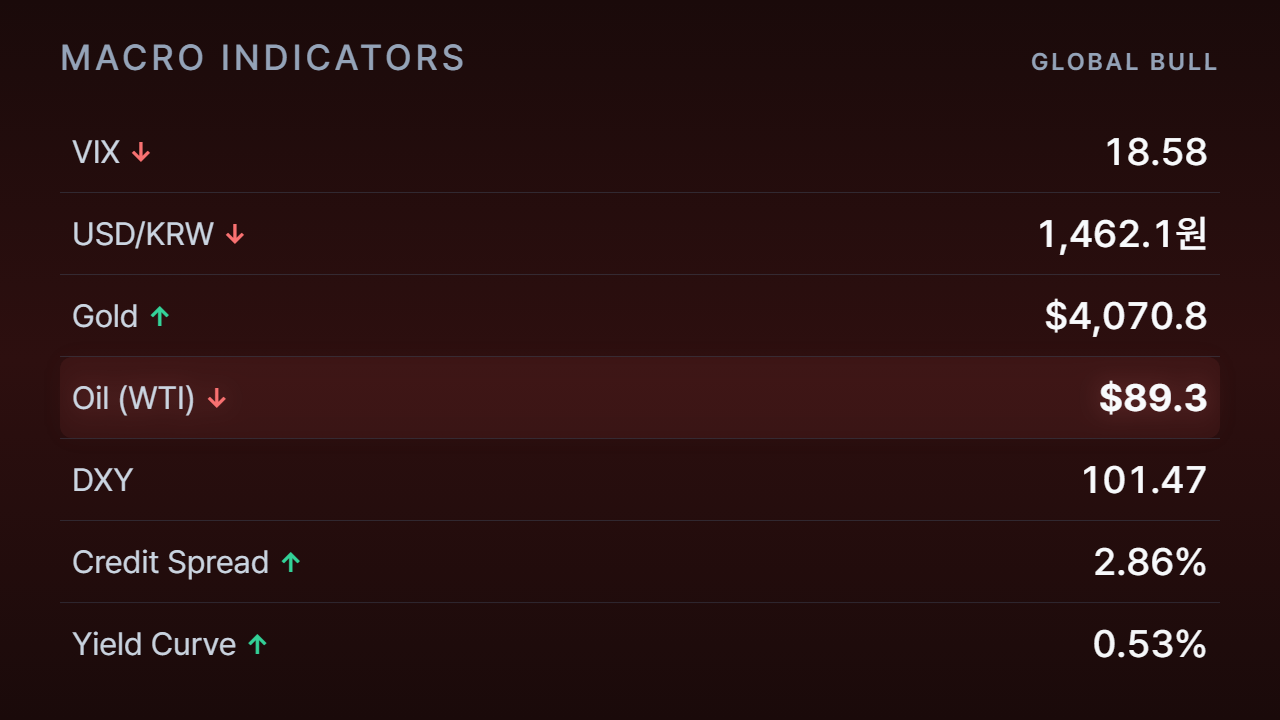The width and height of the screenshot is (1280, 720).
Task: Select the Gold indicator label
Action: (x=105, y=316)
